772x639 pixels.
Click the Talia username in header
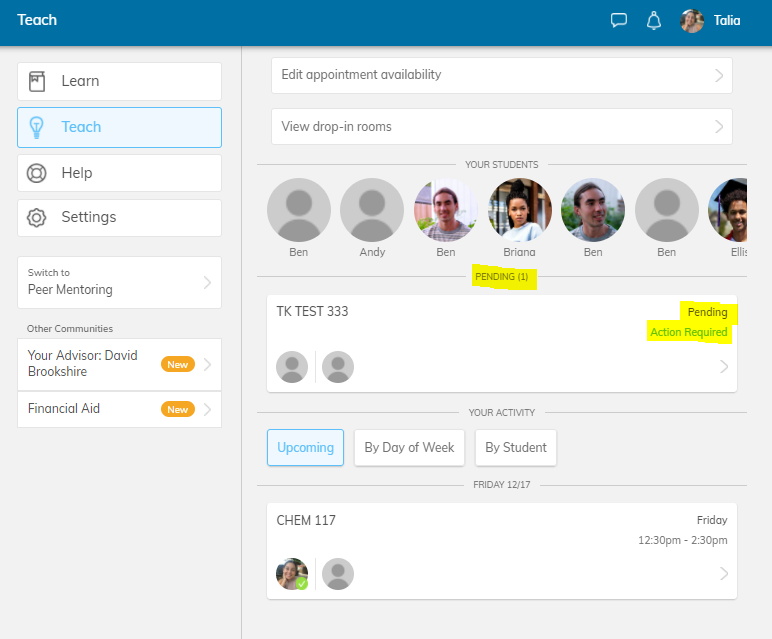point(727,21)
